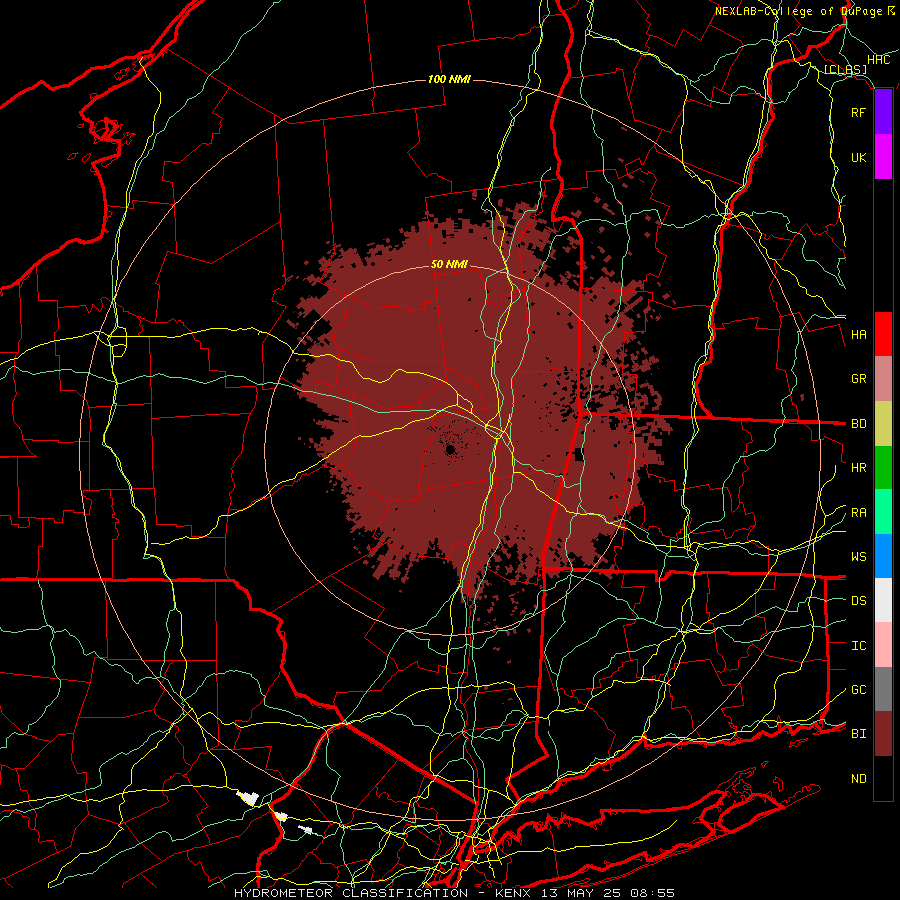Click the BD legend label

(858, 424)
